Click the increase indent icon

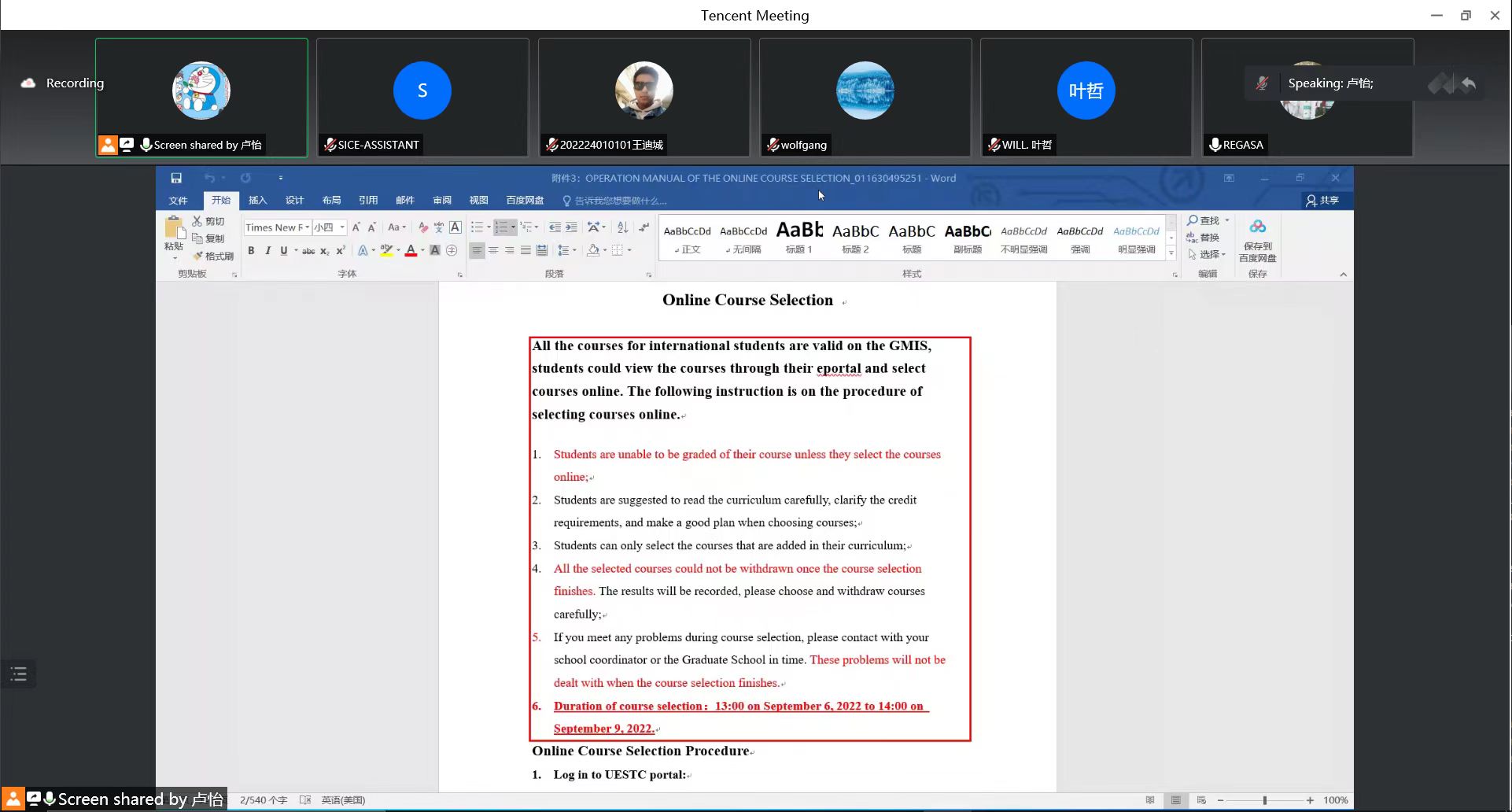[x=571, y=227]
